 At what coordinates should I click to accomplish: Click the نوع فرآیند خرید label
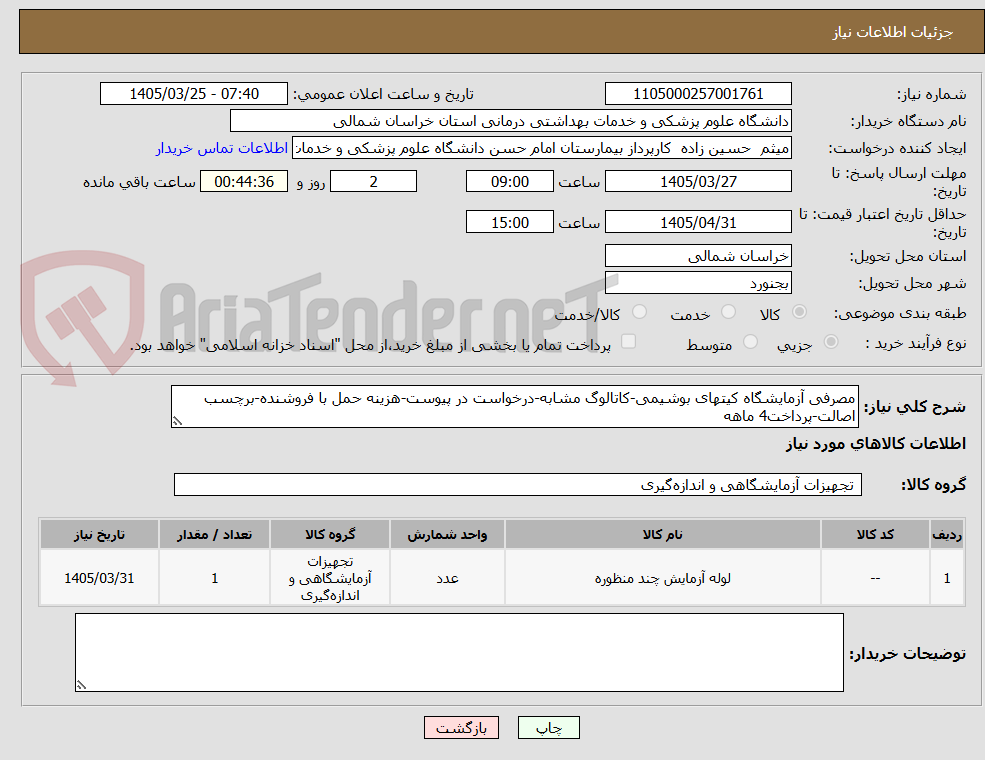pos(915,343)
